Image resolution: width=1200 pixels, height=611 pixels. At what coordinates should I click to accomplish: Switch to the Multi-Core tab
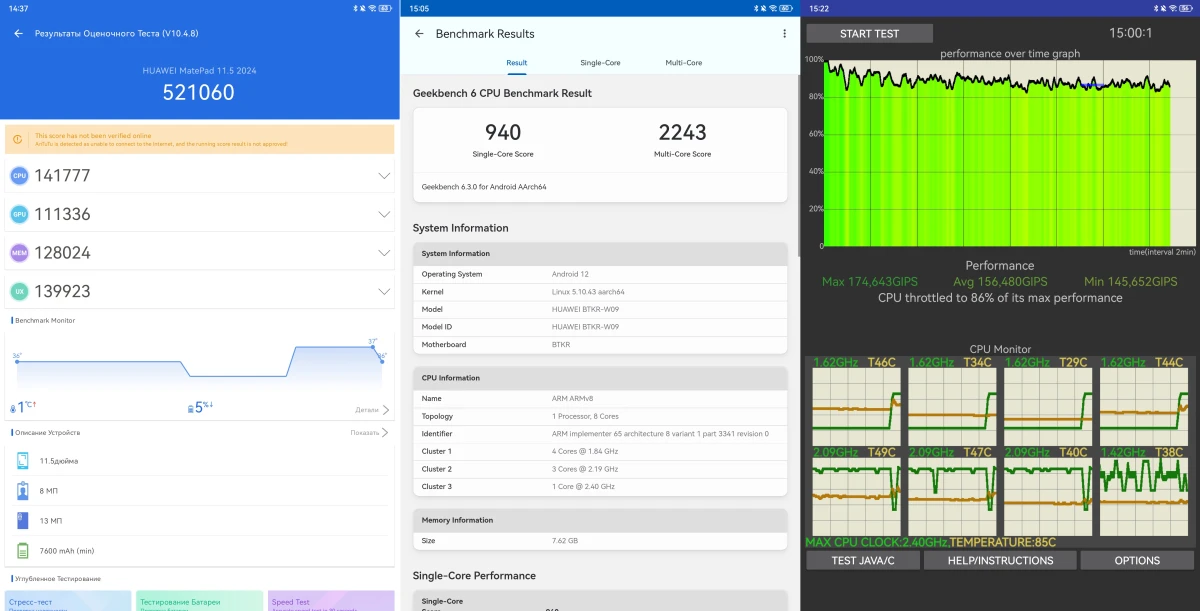click(x=684, y=63)
